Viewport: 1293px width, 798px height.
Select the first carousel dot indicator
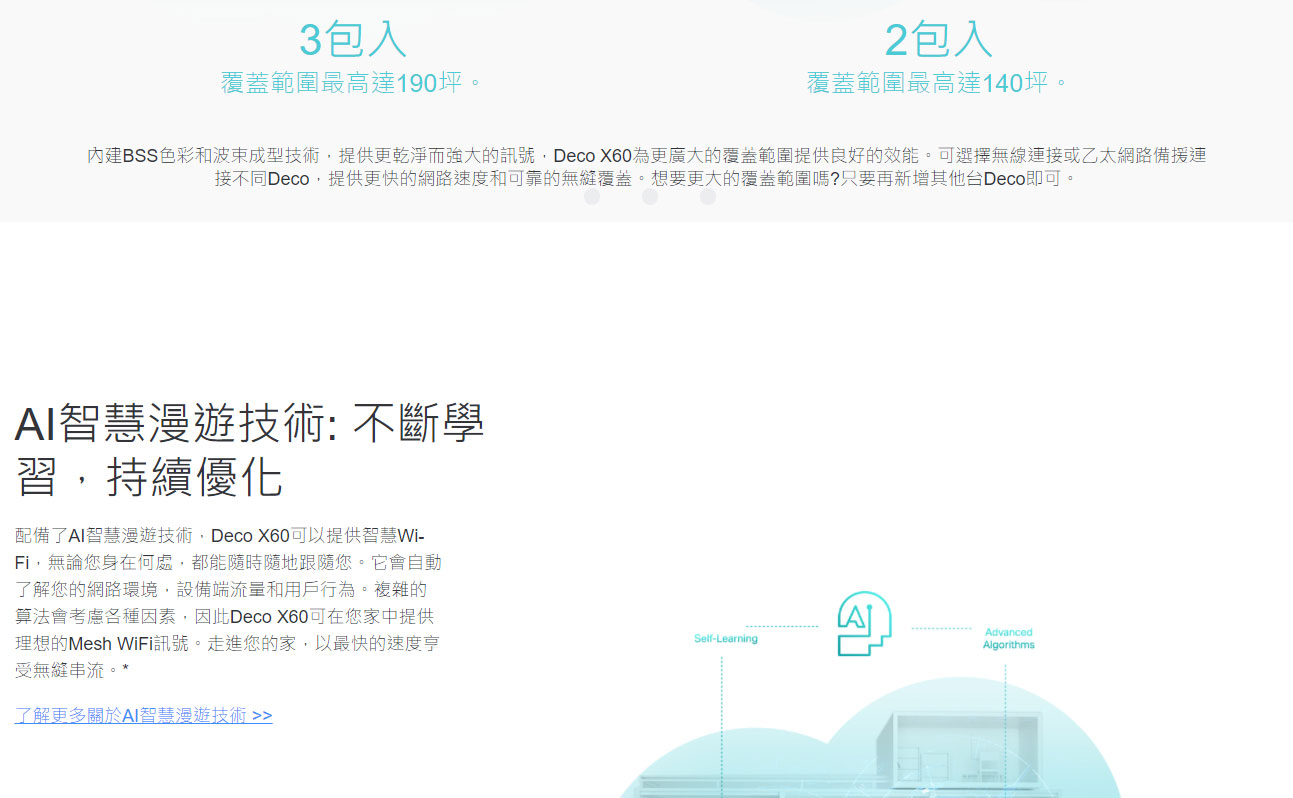[592, 197]
